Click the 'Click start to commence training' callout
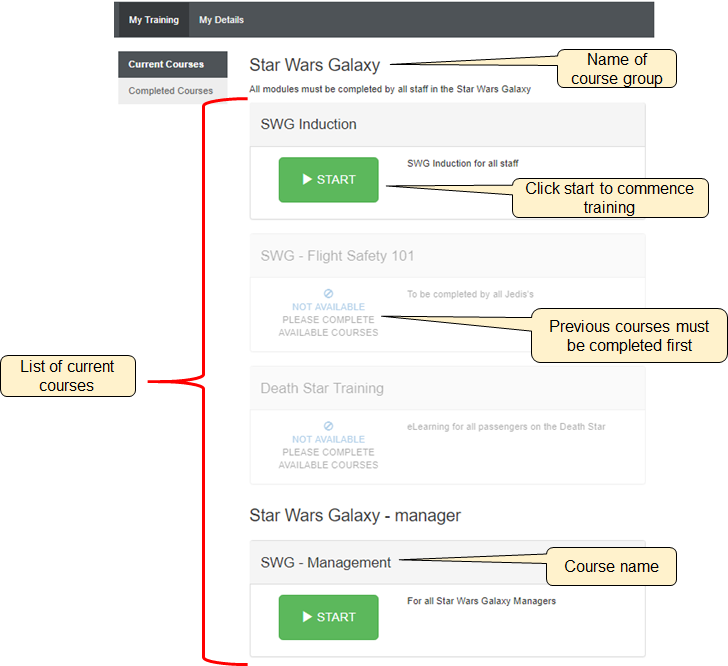728x666 pixels. pos(609,198)
